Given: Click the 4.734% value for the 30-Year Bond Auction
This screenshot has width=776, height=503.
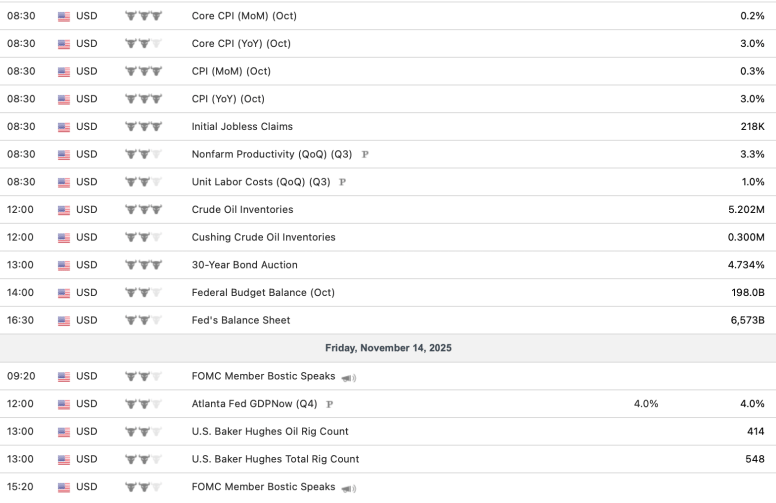Looking at the screenshot, I should click(745, 265).
